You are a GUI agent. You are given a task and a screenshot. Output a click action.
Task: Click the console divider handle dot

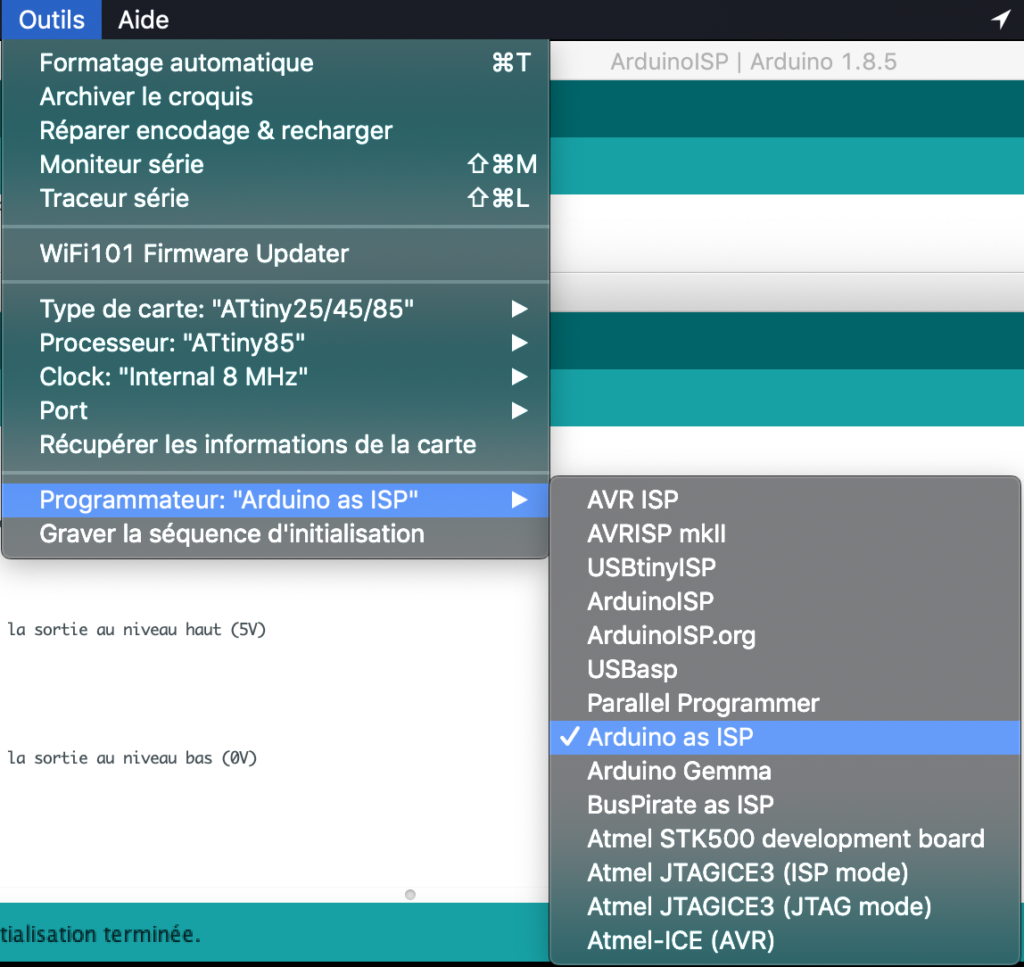(410, 894)
